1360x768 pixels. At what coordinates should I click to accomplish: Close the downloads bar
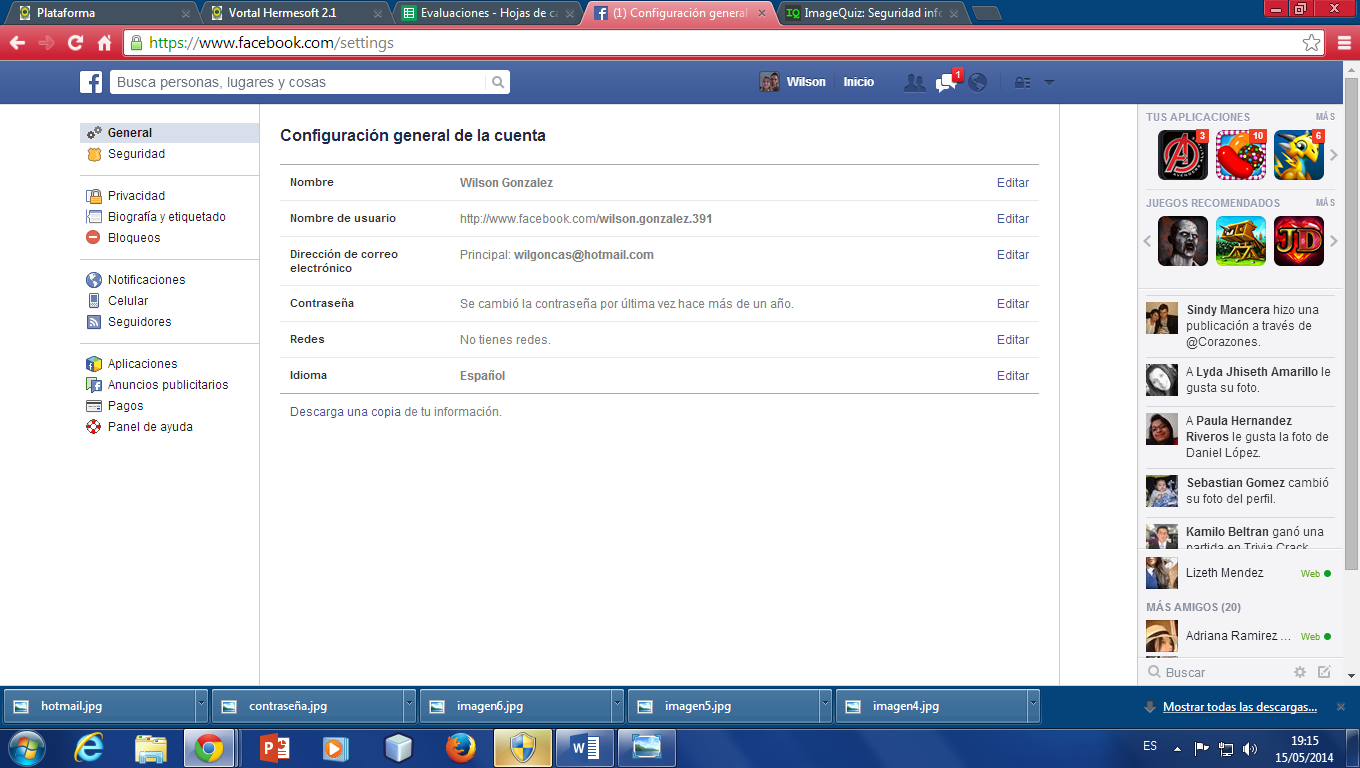point(1340,707)
